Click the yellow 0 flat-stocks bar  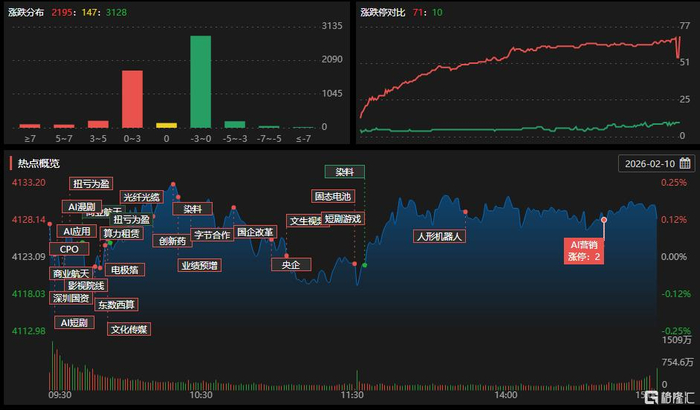[167, 126]
